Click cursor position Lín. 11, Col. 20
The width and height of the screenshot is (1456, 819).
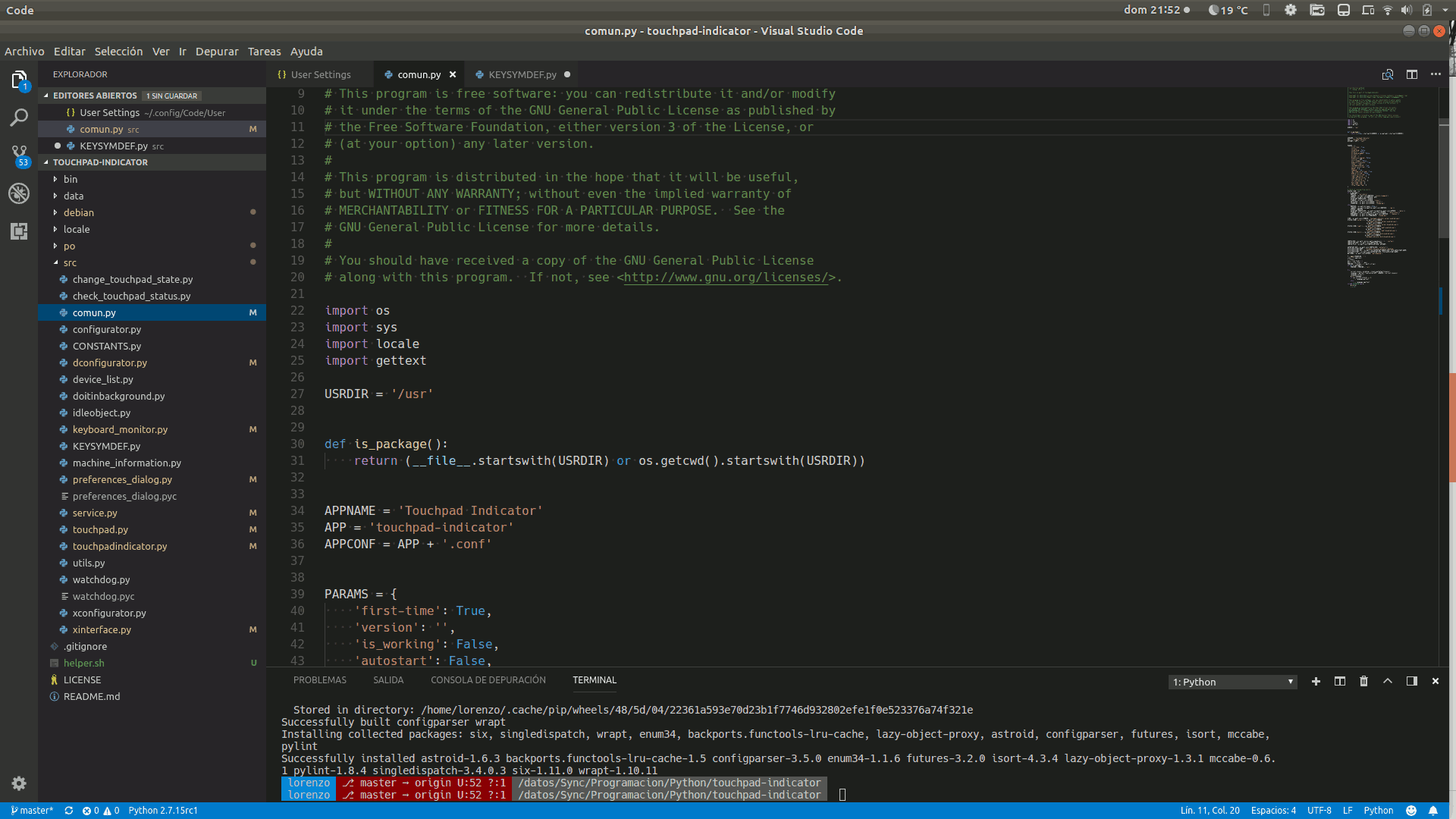(1210, 811)
